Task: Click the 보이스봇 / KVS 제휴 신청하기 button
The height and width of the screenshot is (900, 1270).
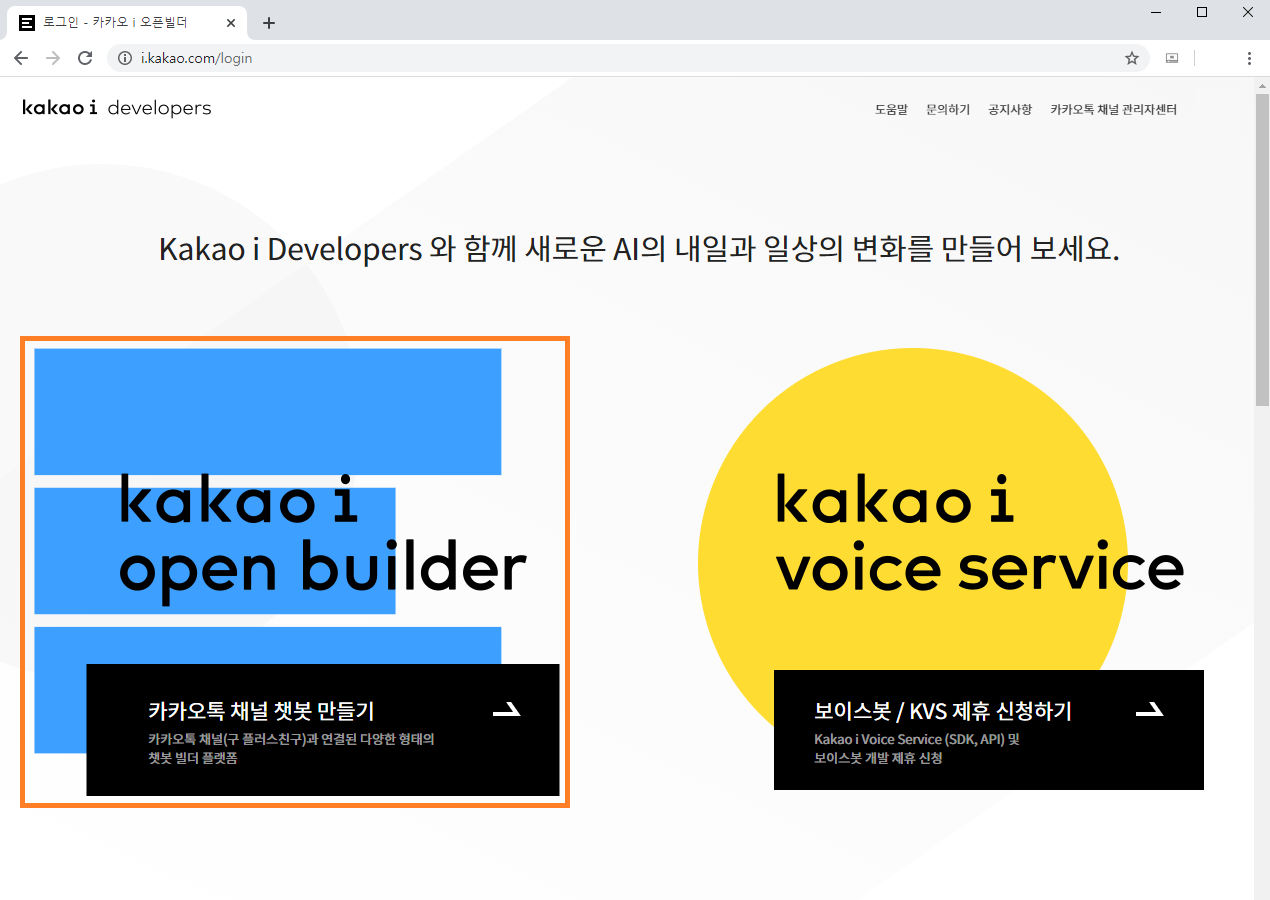Action: [989, 730]
